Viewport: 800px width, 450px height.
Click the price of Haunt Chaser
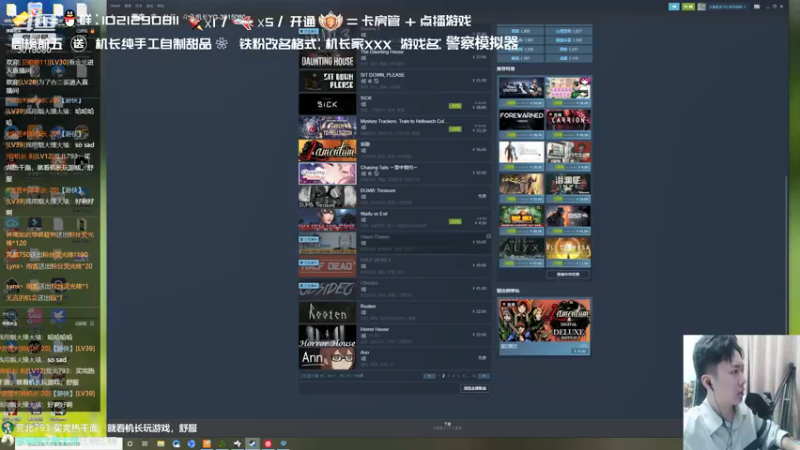479,242
